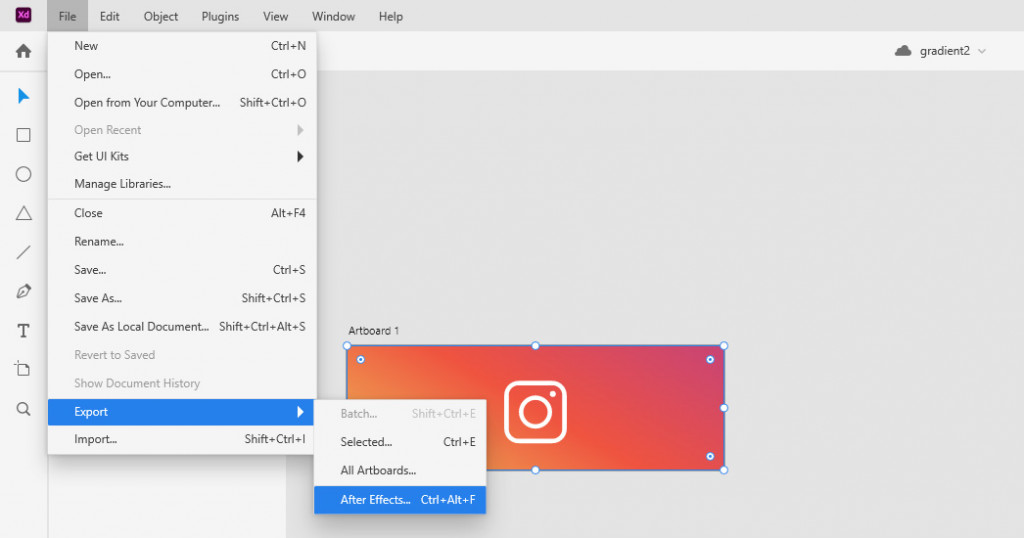Select the Line tool
The image size is (1024, 538).
(24, 252)
